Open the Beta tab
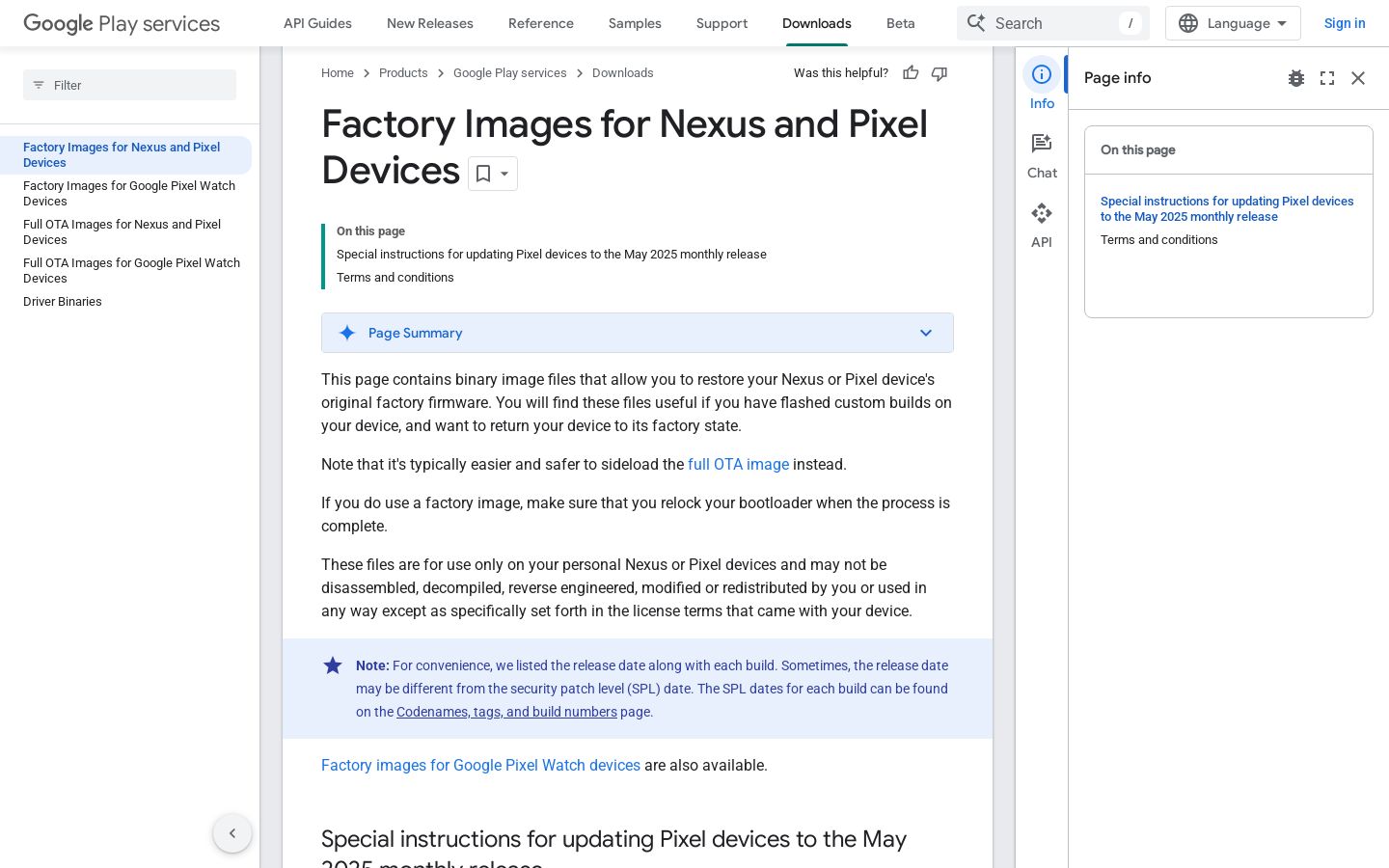Screen dimensions: 1389x868 [901, 23]
